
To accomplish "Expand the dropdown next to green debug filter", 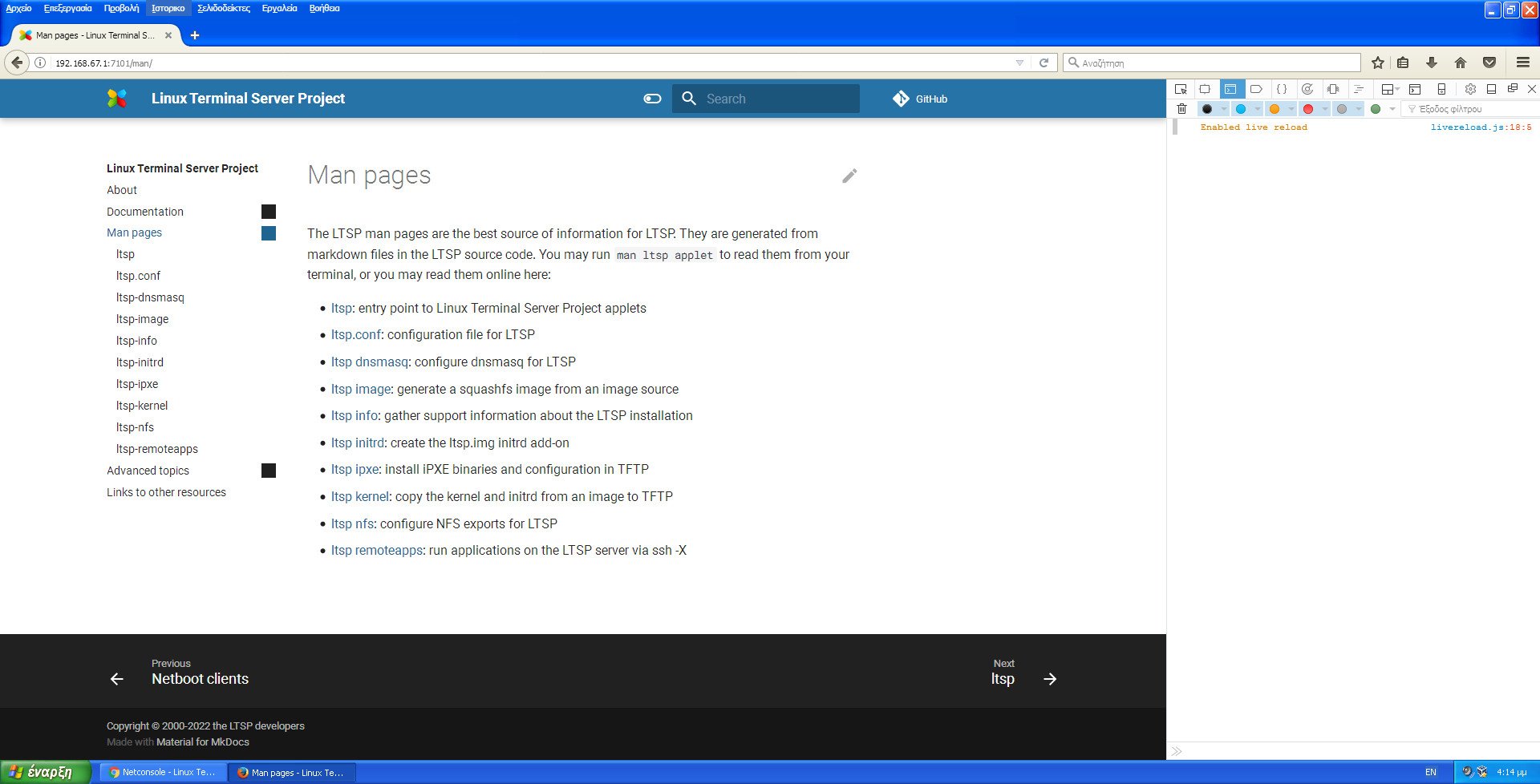I will coord(1392,109).
